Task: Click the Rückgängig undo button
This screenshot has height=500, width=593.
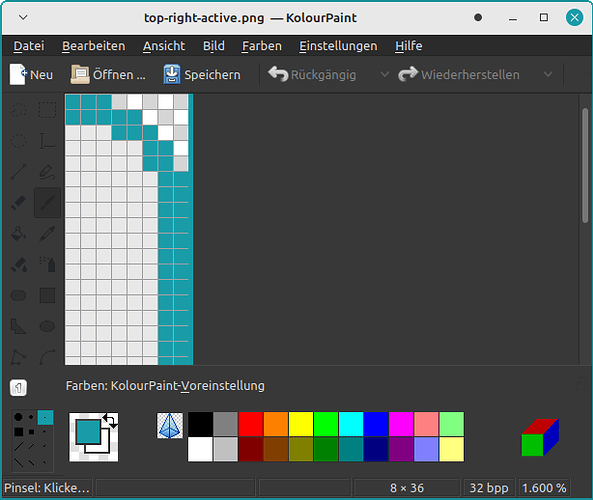Action: click(312, 75)
